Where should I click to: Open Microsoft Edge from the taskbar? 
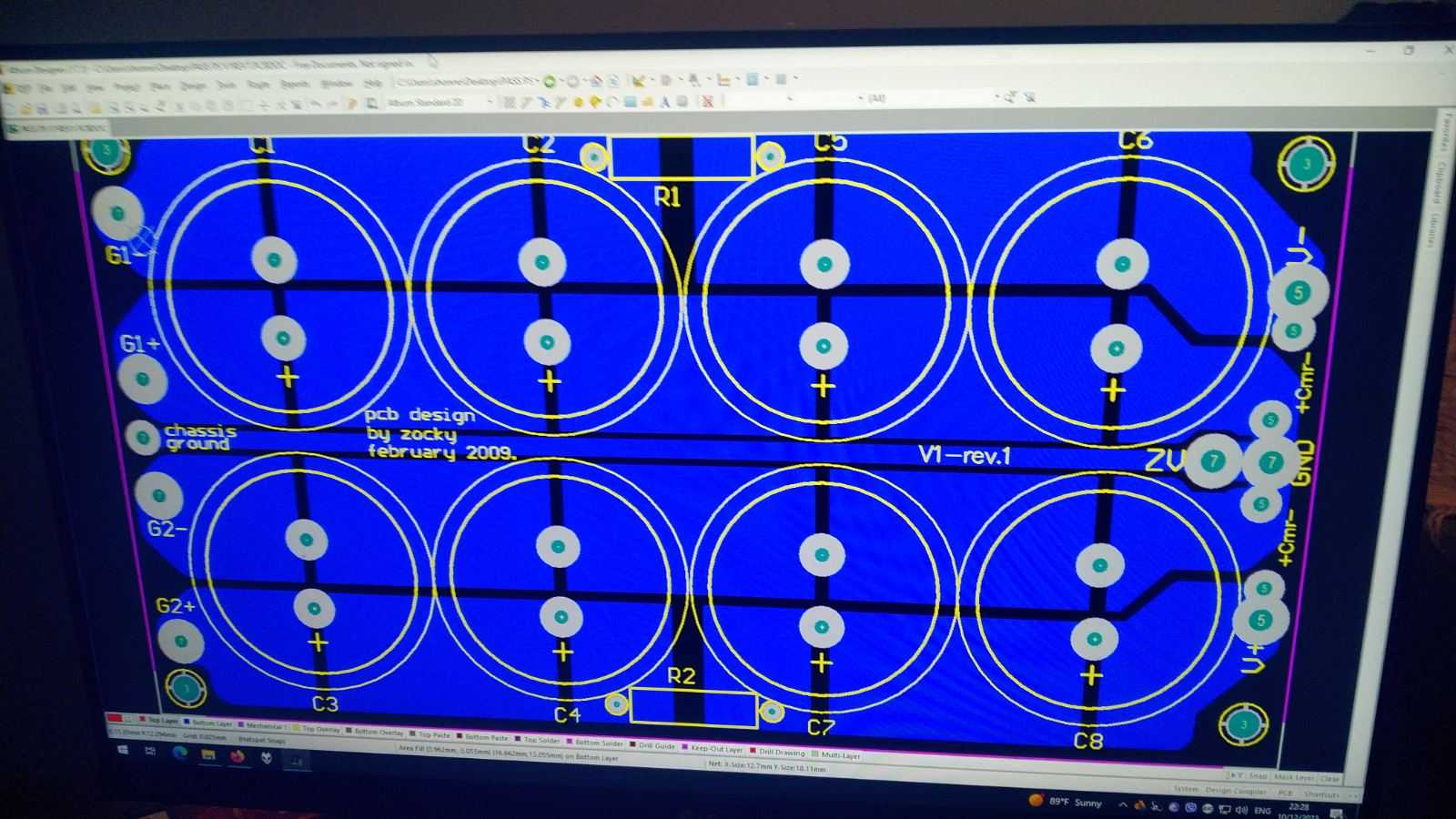[179, 753]
